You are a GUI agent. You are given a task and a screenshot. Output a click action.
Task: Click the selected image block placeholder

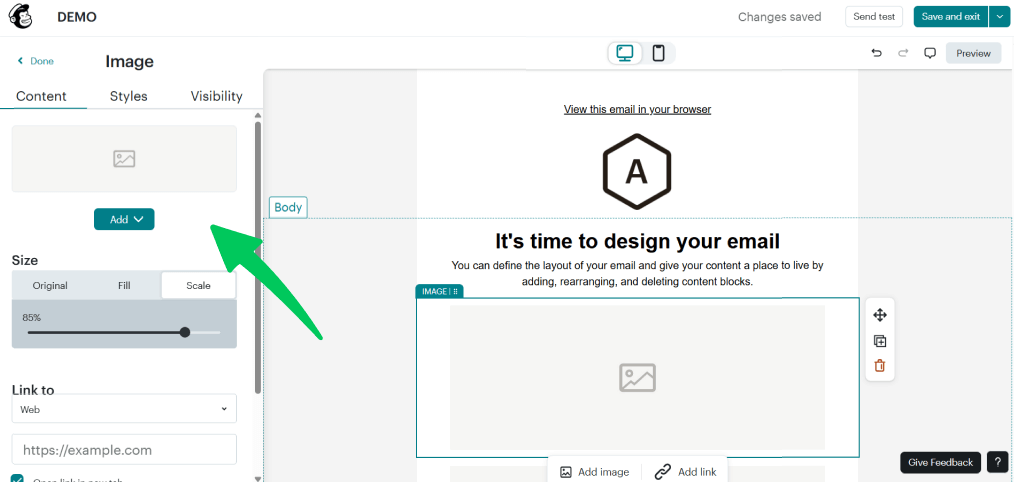pos(638,377)
